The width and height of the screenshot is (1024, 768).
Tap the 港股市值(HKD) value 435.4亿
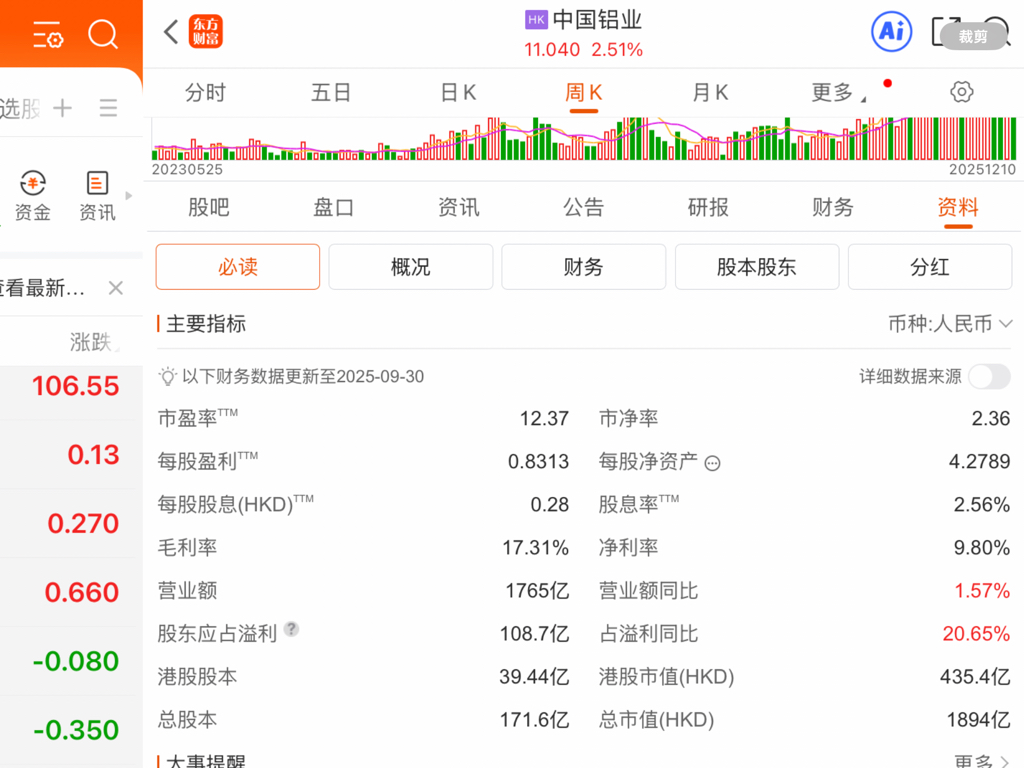coord(975,677)
